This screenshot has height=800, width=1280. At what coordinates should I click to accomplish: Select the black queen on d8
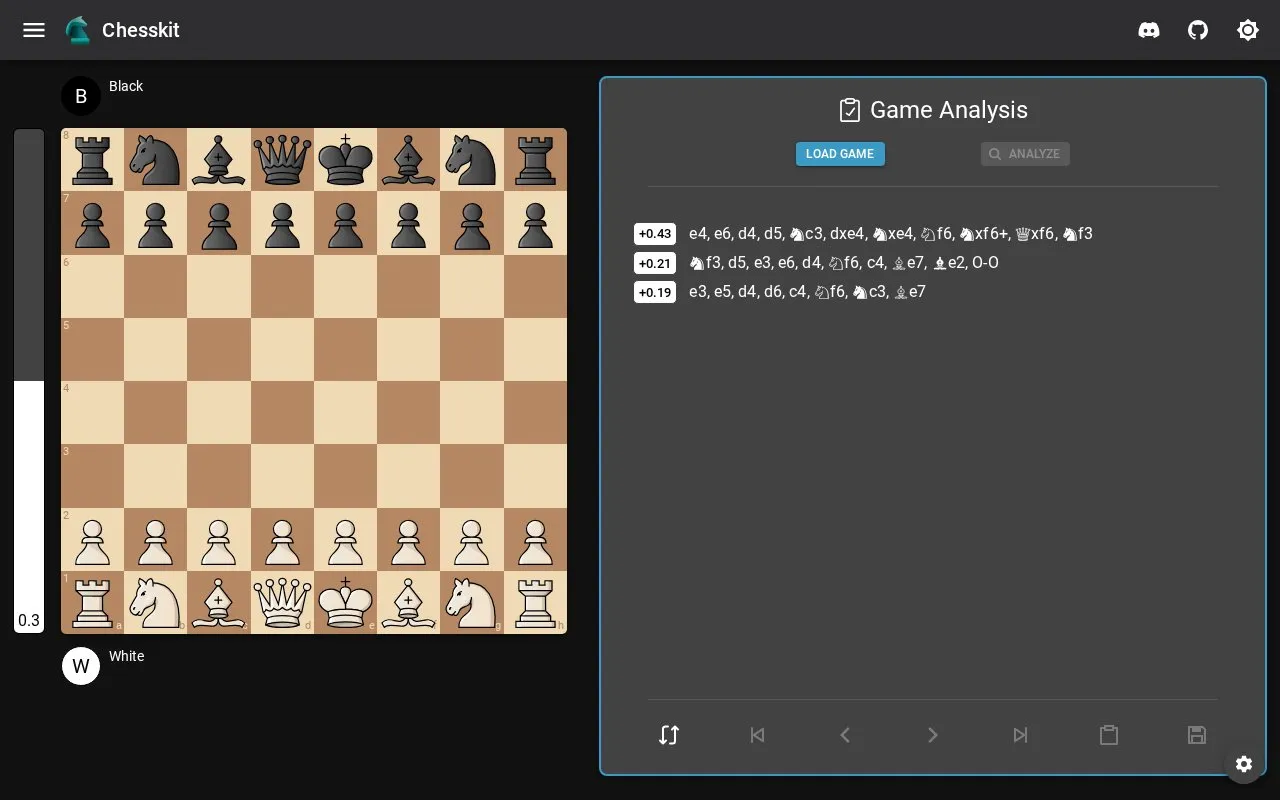click(282, 159)
